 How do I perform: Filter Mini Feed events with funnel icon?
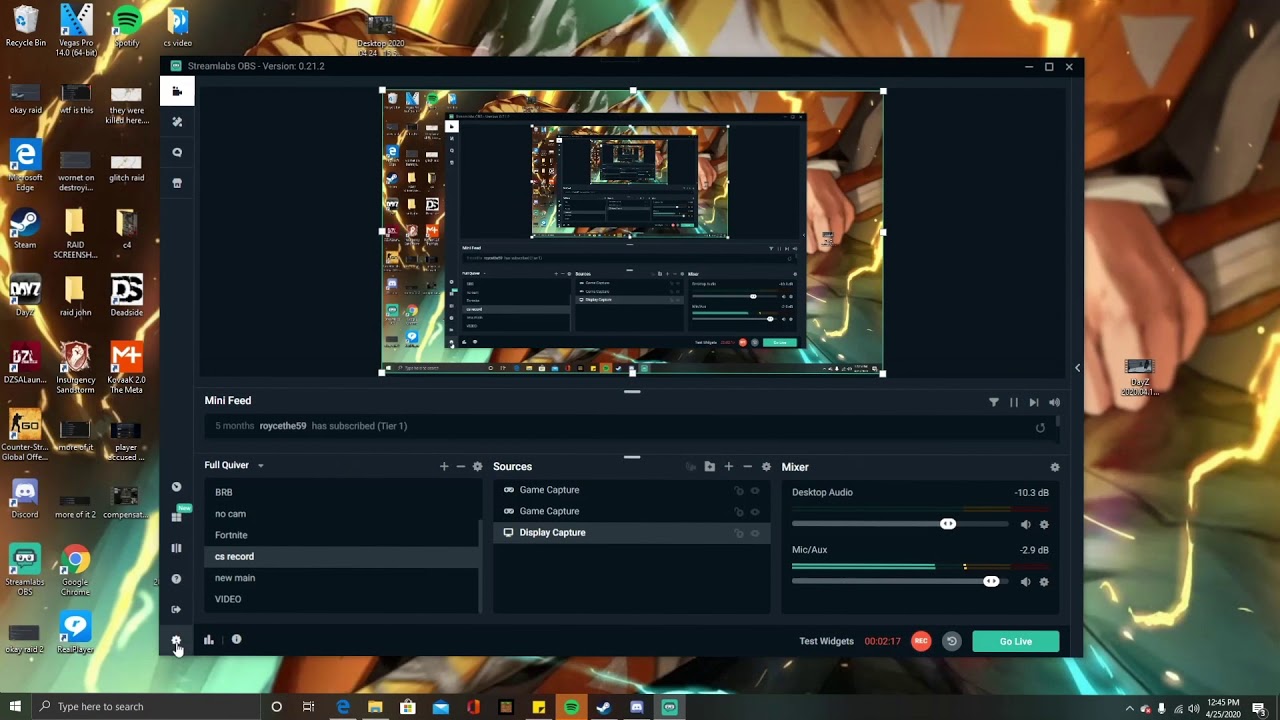(x=994, y=402)
